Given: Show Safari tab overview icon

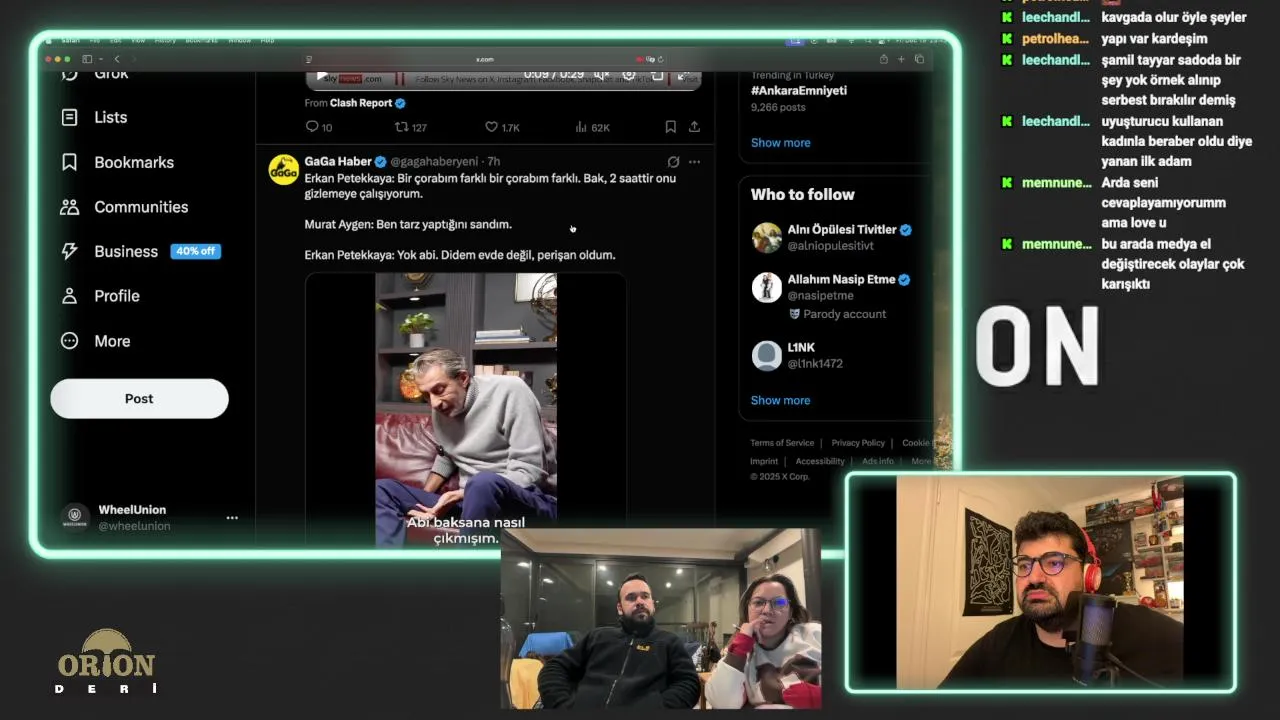Looking at the screenshot, I should click(x=919, y=59).
